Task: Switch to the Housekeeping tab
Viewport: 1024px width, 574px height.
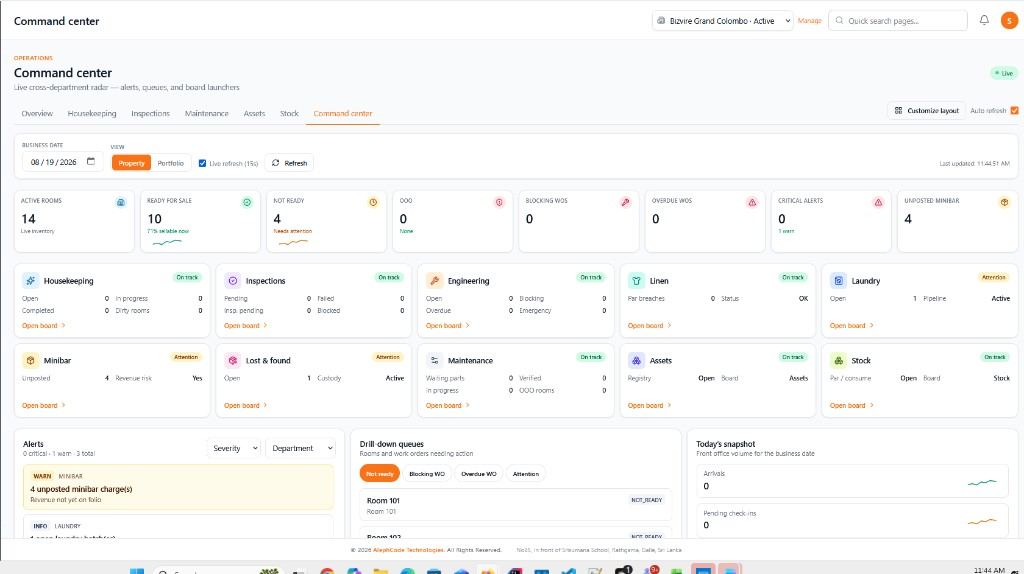Action: tap(92, 113)
